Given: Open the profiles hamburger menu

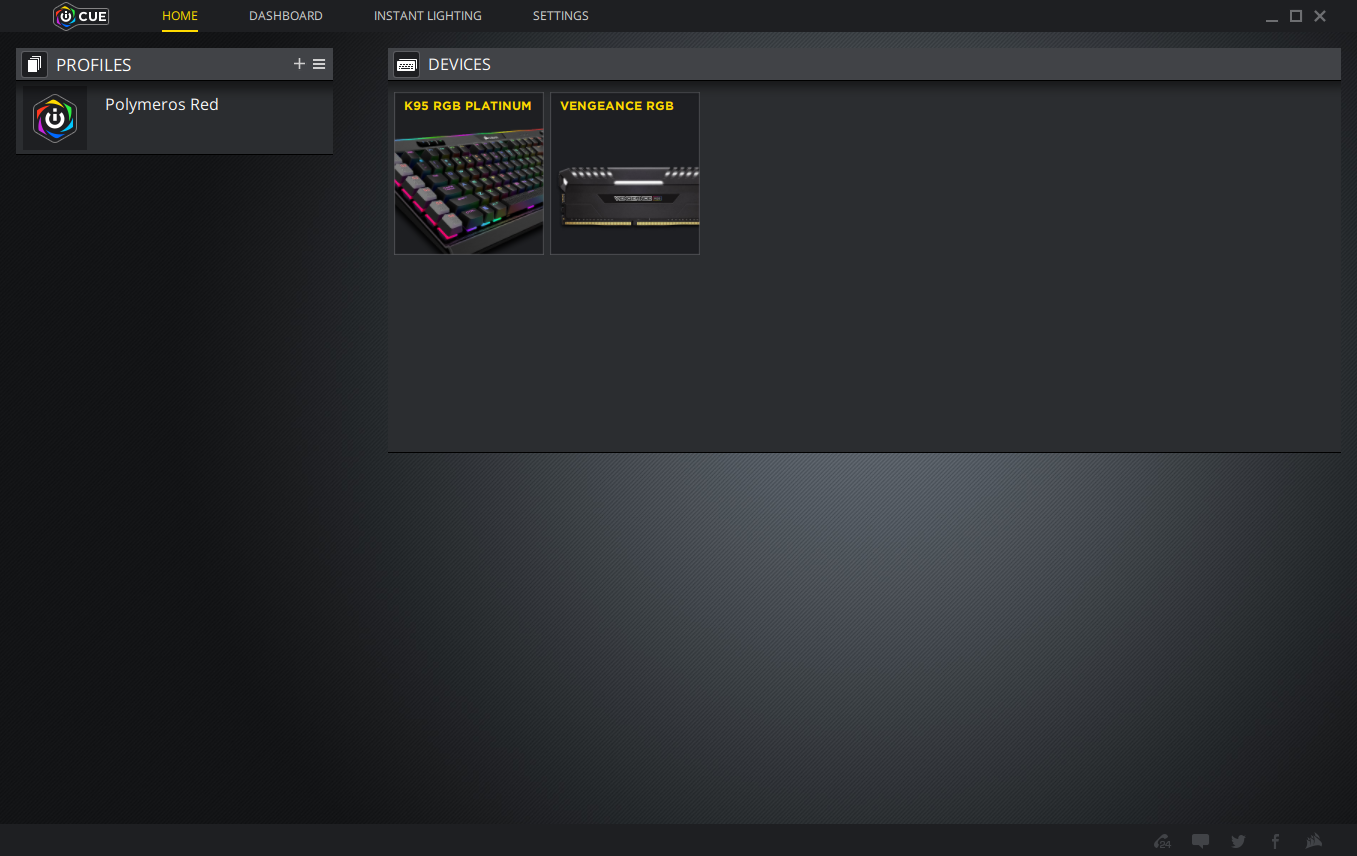Looking at the screenshot, I should pos(319,64).
